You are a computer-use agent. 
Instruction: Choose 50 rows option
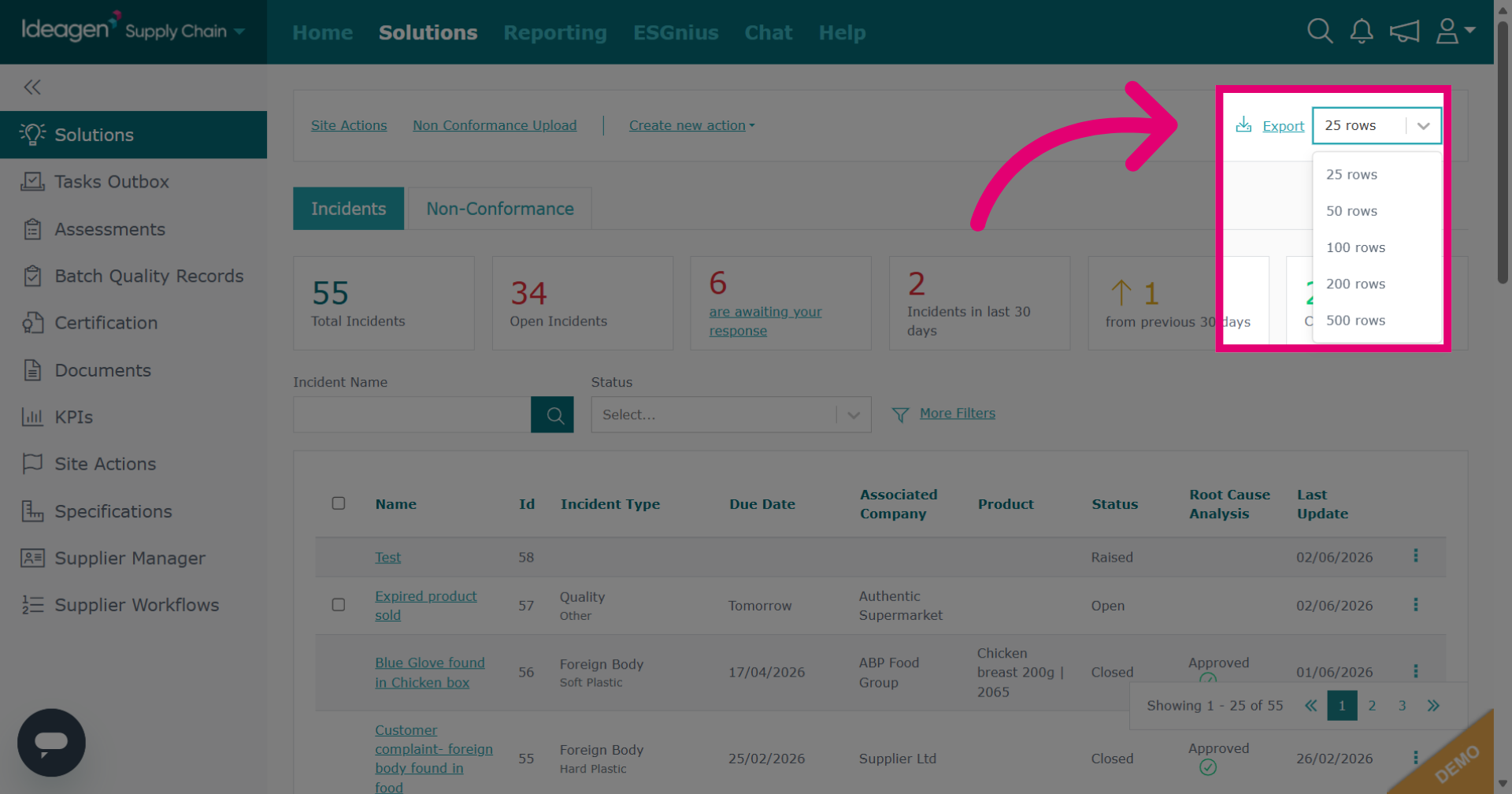[x=1377, y=211]
